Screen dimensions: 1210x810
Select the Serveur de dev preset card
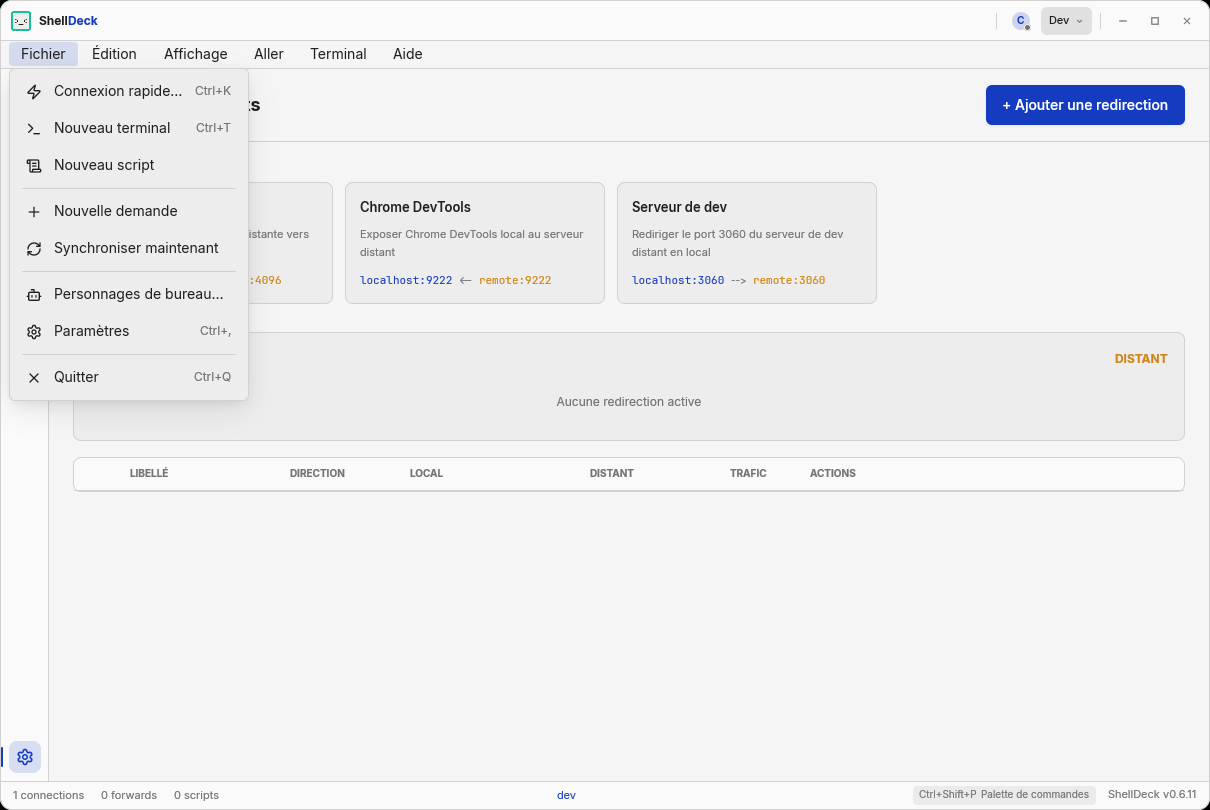[x=747, y=243]
